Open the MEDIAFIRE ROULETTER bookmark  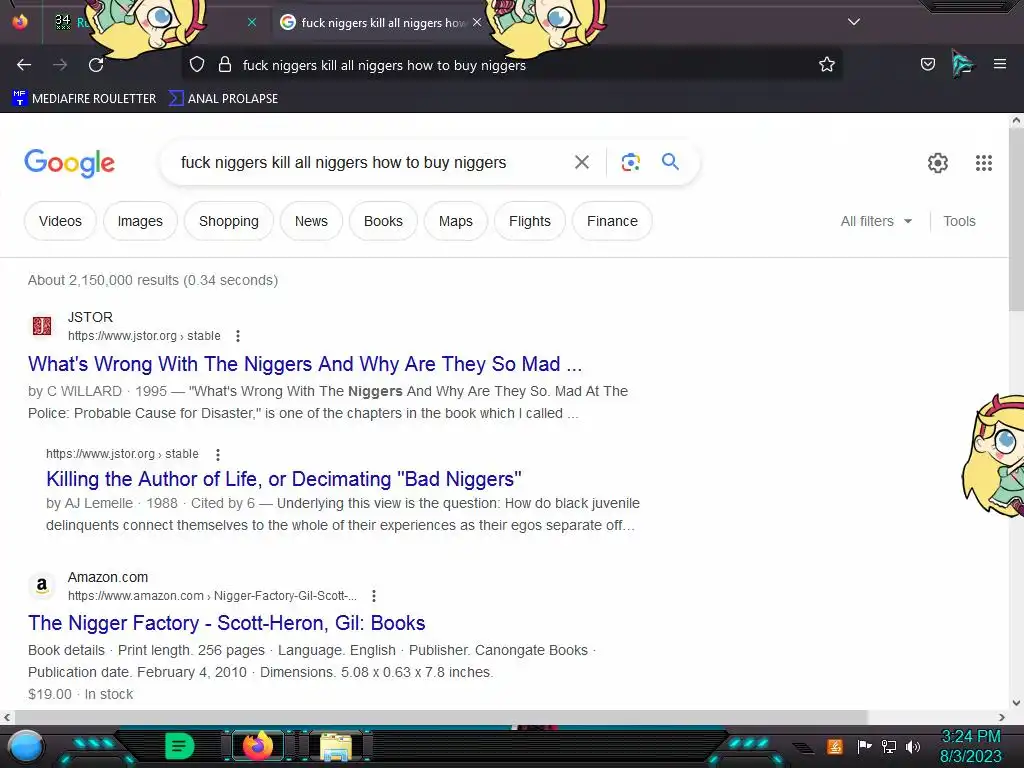(x=84, y=99)
